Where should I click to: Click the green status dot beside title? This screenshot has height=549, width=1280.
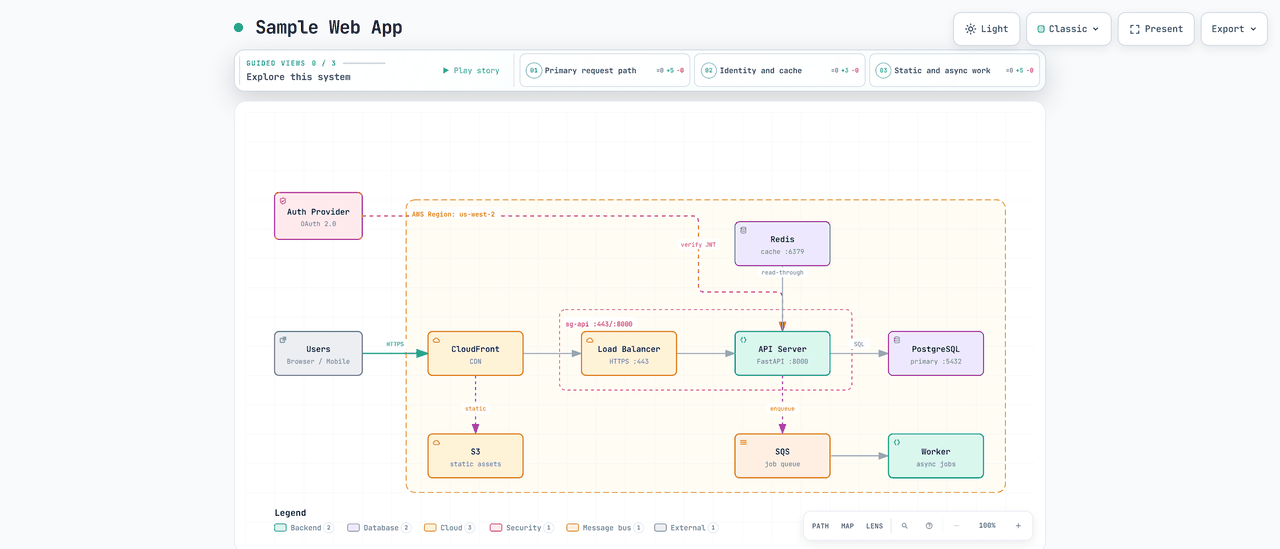238,28
